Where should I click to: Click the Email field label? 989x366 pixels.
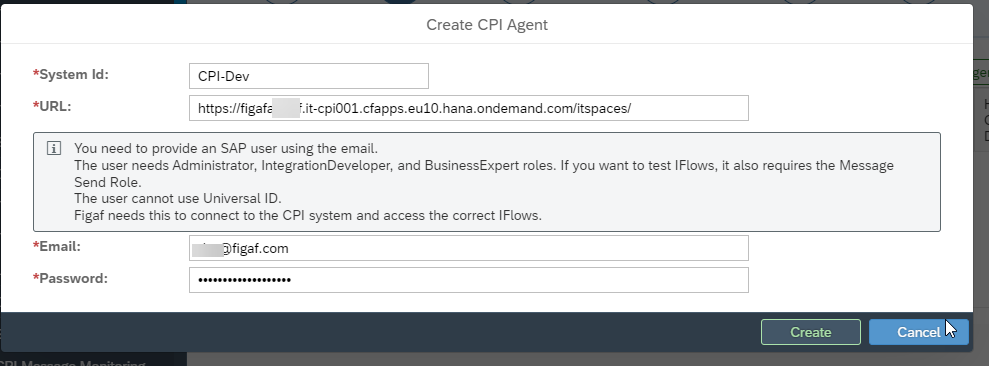coord(57,247)
